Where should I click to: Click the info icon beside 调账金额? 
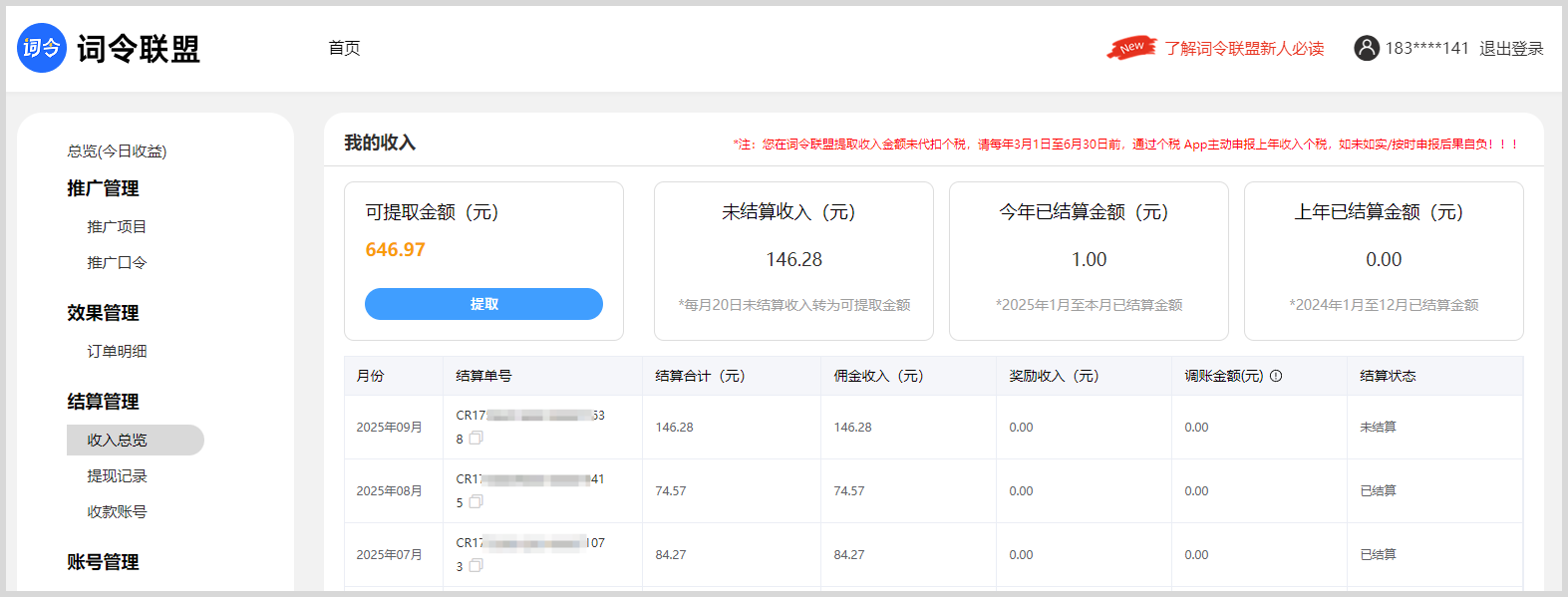coord(1276,376)
